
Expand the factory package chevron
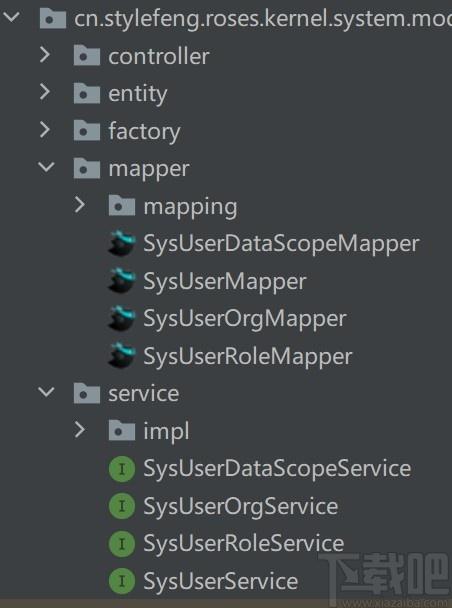[x=45, y=130]
